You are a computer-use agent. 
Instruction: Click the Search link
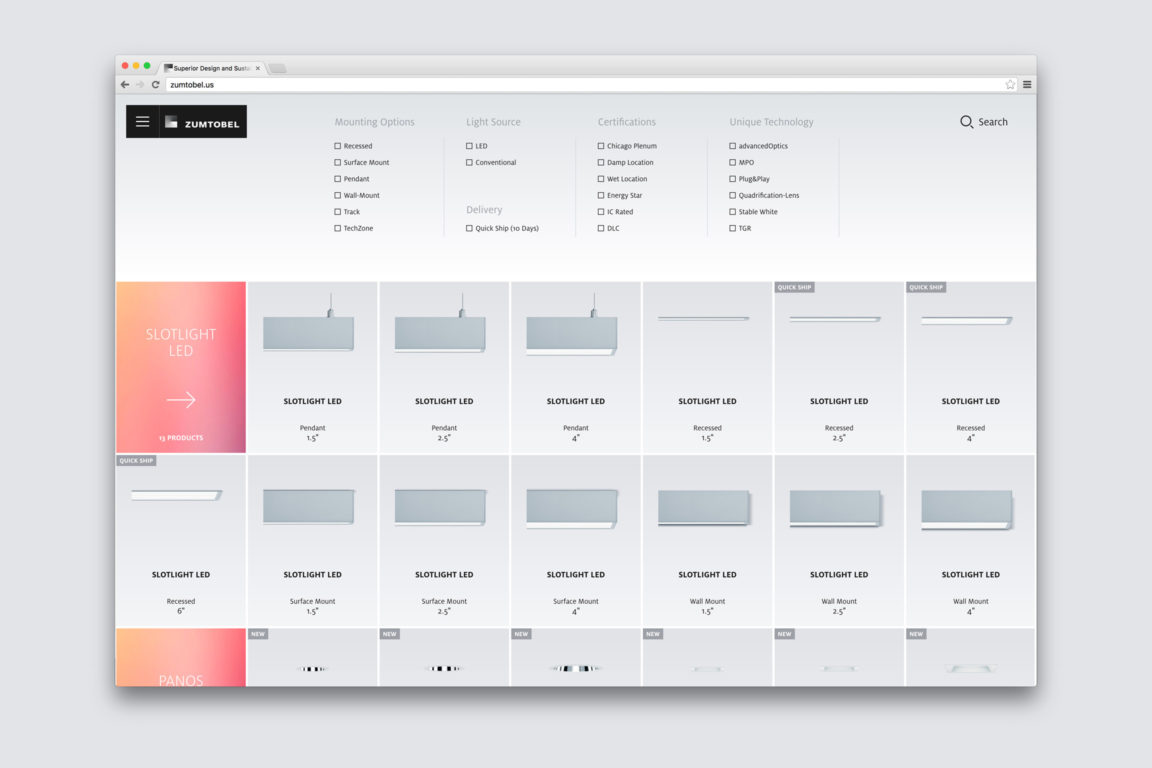click(x=993, y=122)
